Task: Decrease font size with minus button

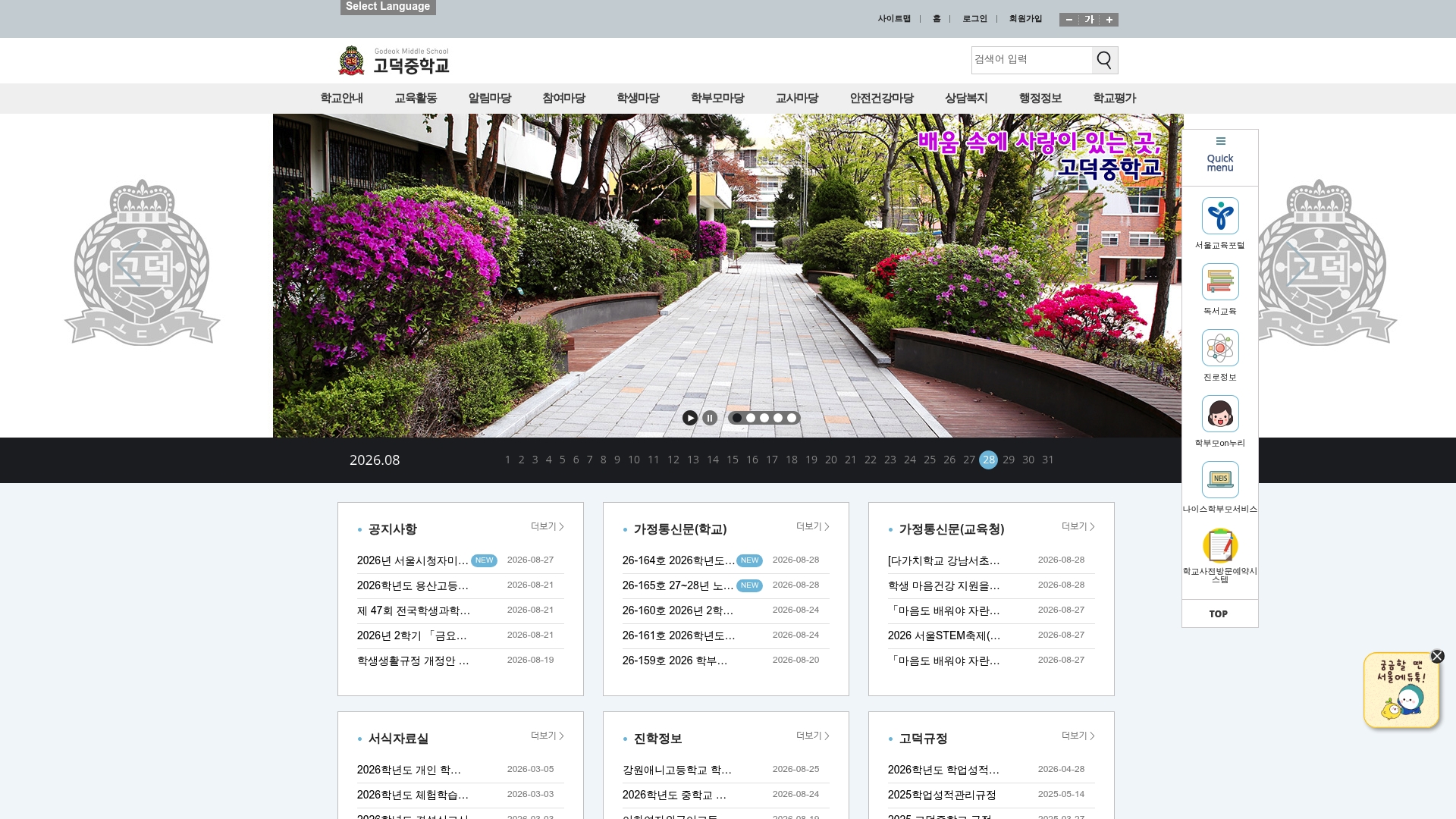Action: tap(1069, 20)
